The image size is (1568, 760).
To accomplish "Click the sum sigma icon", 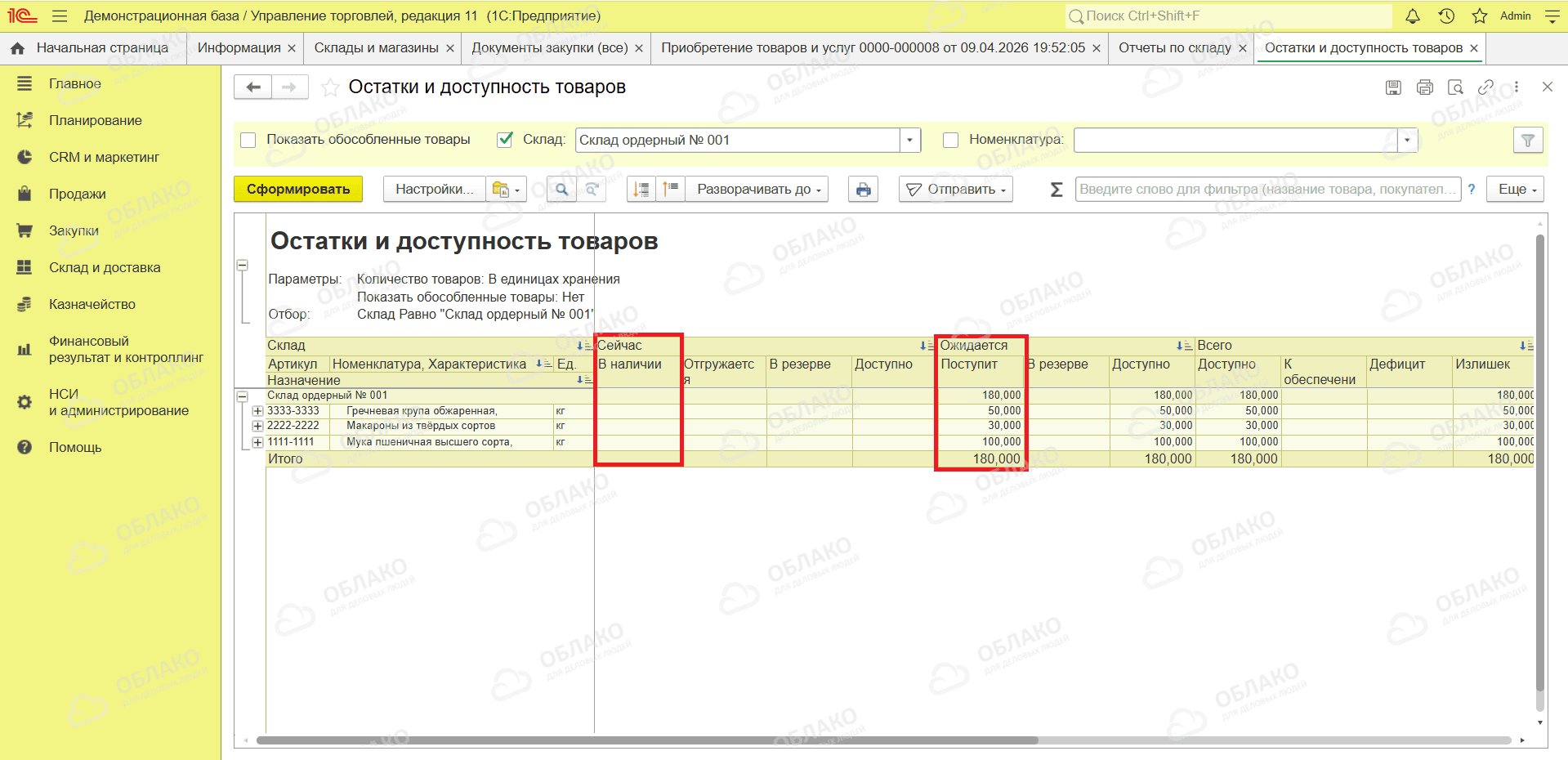I will tap(1056, 190).
